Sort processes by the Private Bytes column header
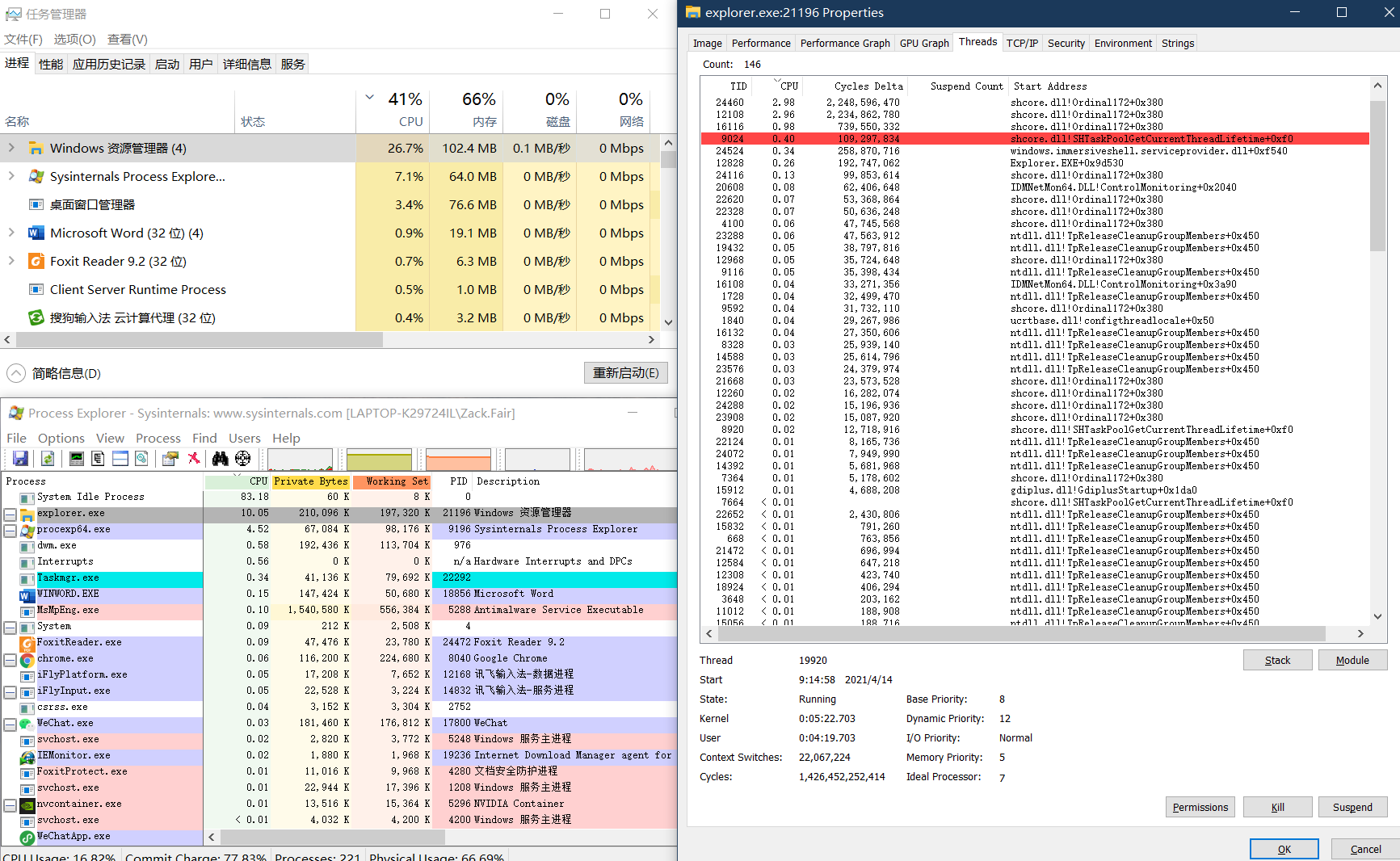The image size is (1400, 861). click(x=311, y=481)
